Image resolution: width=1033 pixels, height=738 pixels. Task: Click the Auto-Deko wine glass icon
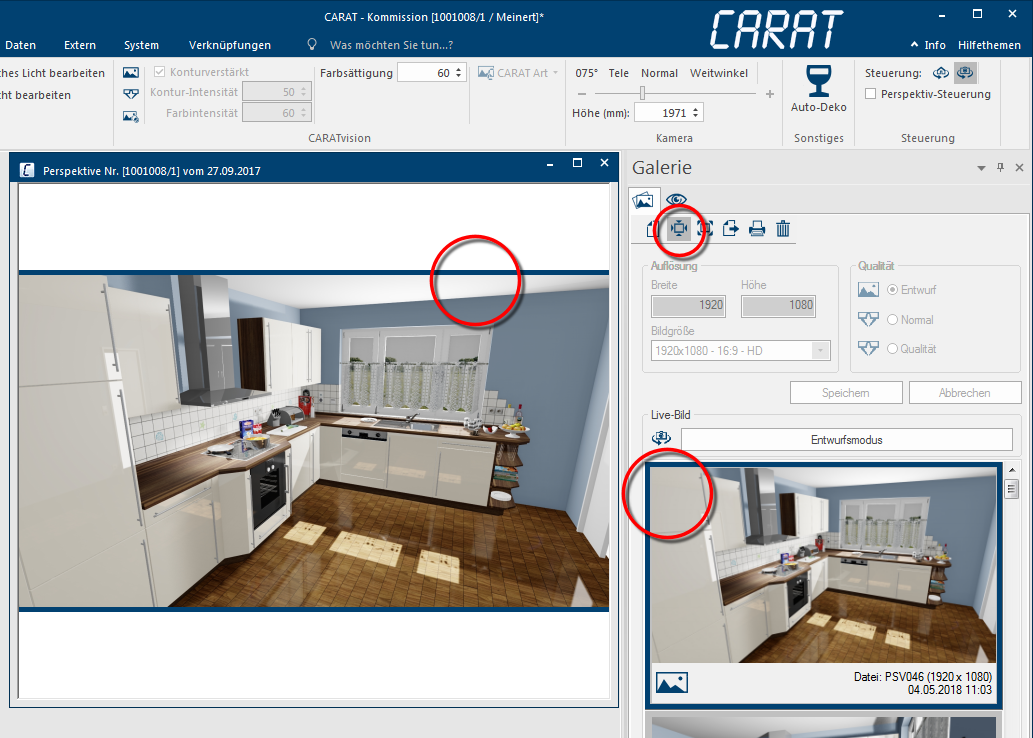(x=818, y=81)
